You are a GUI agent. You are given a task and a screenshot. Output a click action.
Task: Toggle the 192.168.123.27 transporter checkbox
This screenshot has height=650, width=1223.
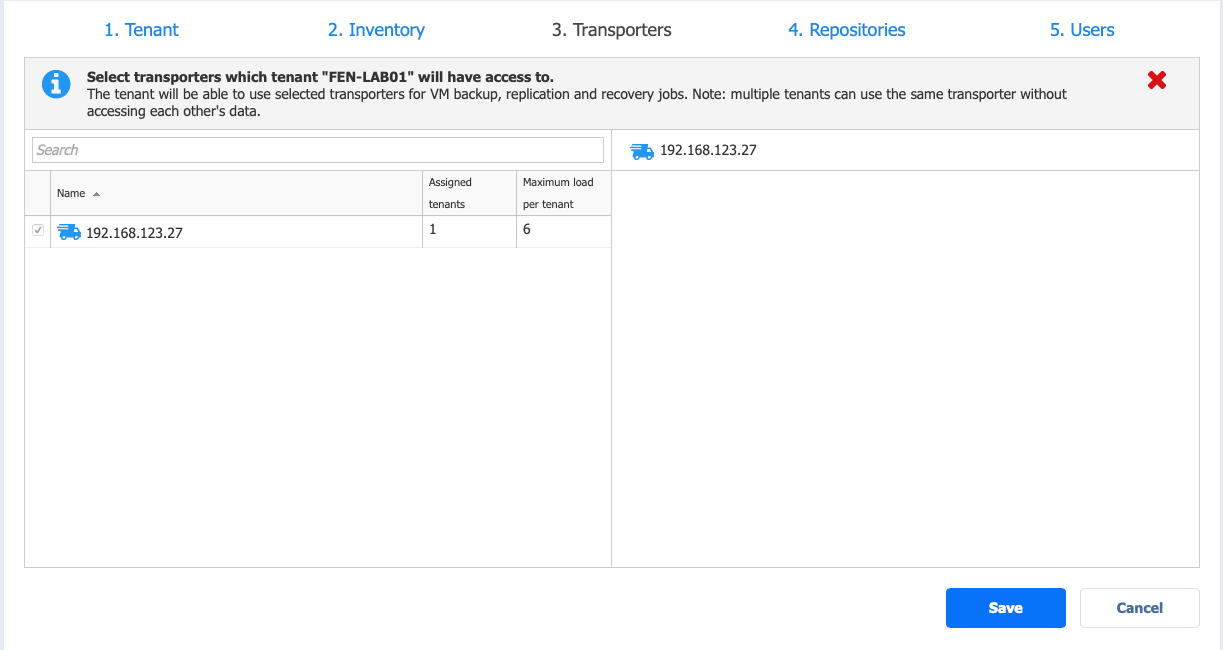[38, 231]
